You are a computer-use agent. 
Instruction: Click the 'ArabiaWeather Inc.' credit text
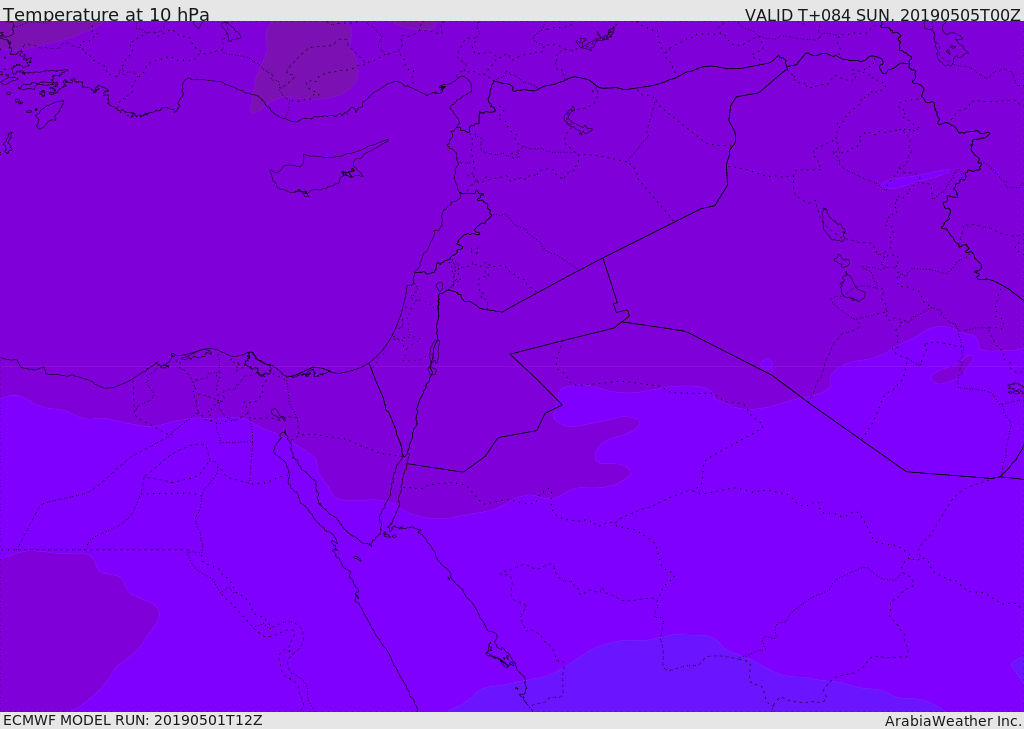(954, 721)
